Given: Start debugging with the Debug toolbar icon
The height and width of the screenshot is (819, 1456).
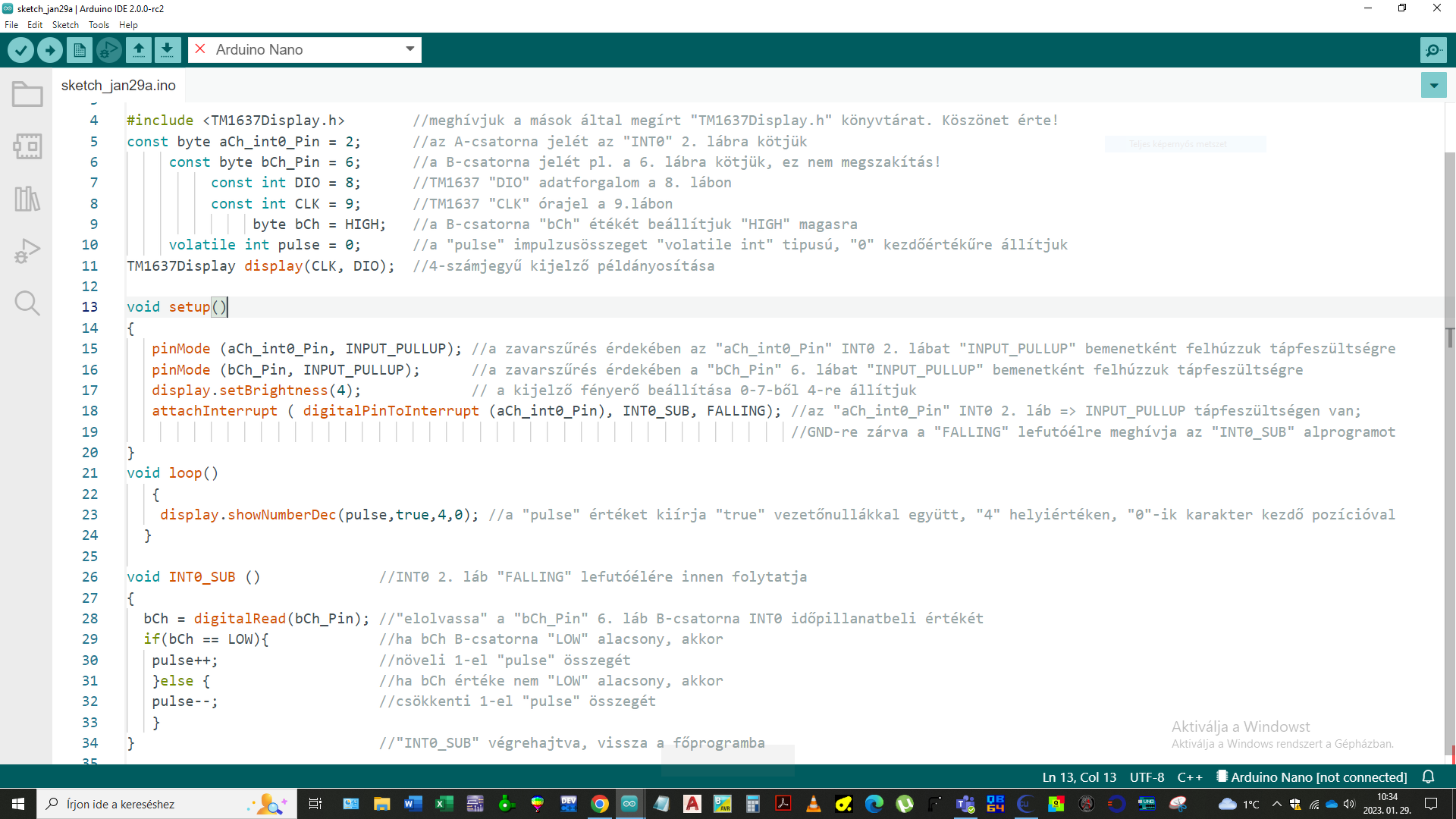Looking at the screenshot, I should 108,50.
